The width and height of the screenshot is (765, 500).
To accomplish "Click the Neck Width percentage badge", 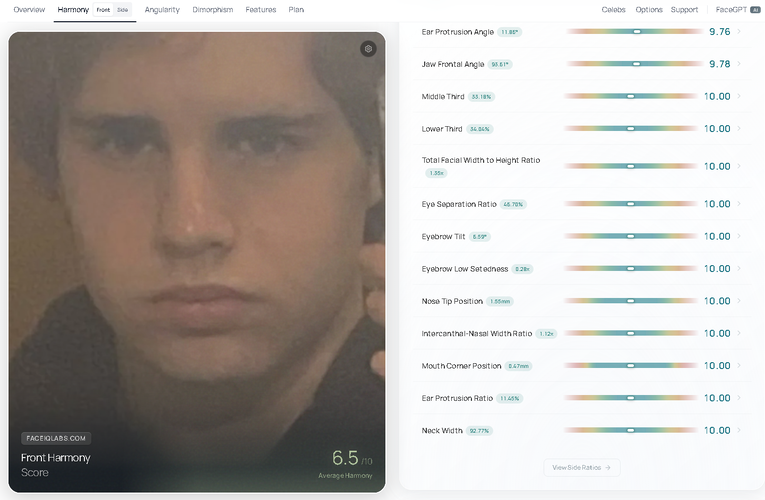I will click(479, 431).
